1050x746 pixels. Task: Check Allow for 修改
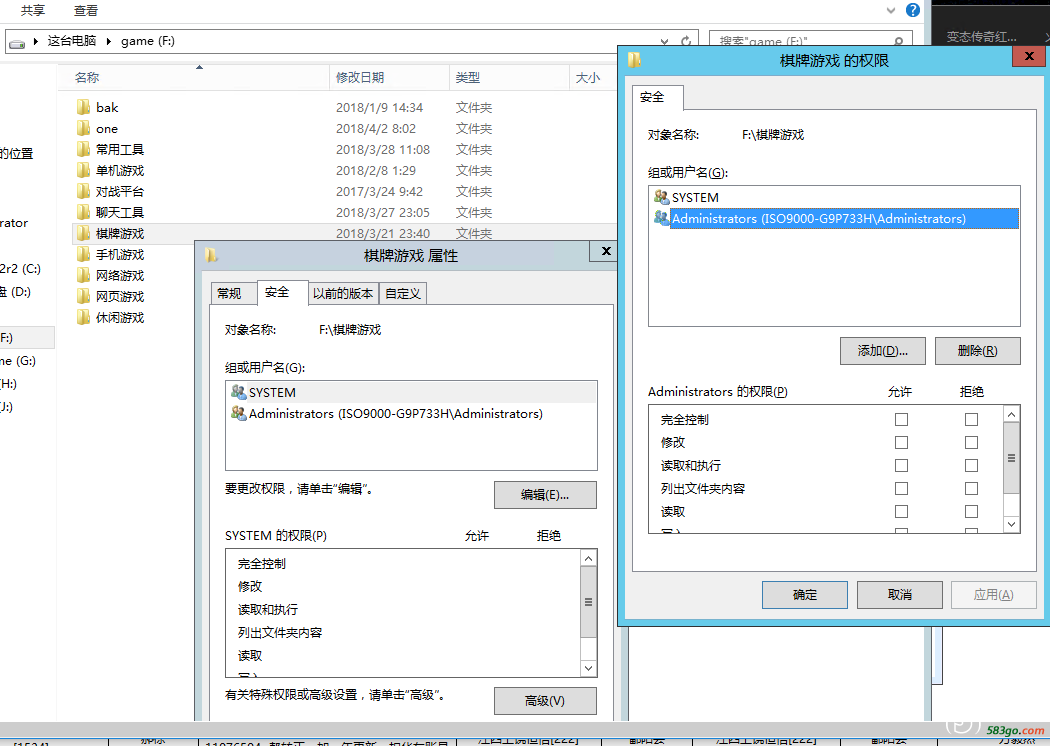pos(901,443)
